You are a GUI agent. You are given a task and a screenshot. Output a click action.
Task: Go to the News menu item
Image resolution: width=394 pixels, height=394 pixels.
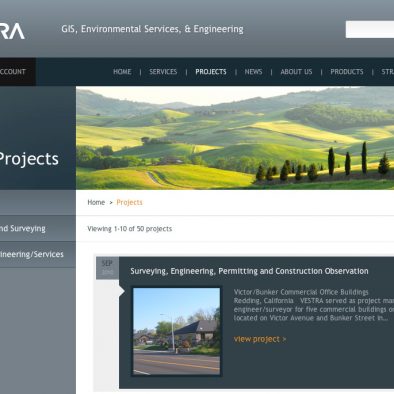pyautogui.click(x=253, y=72)
